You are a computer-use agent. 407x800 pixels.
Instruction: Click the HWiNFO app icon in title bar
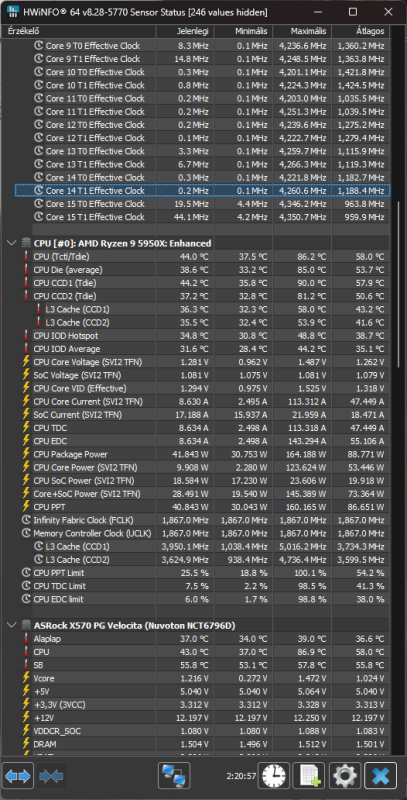click(12, 11)
